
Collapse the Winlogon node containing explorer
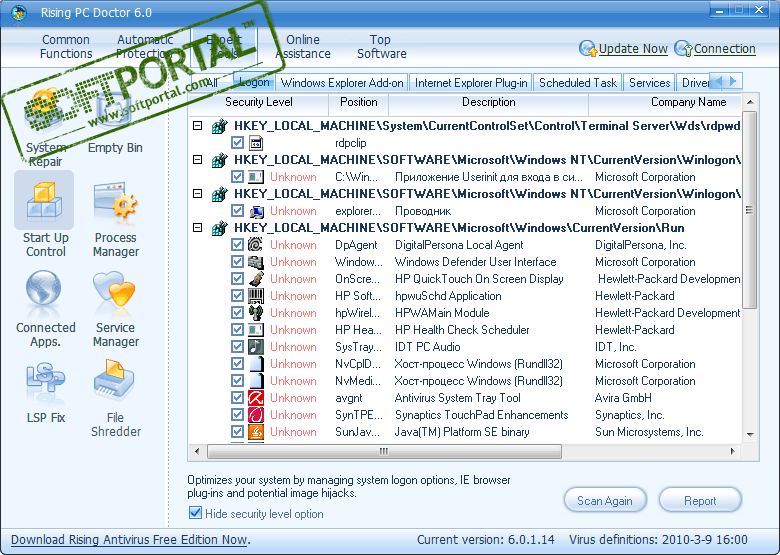coord(197,193)
